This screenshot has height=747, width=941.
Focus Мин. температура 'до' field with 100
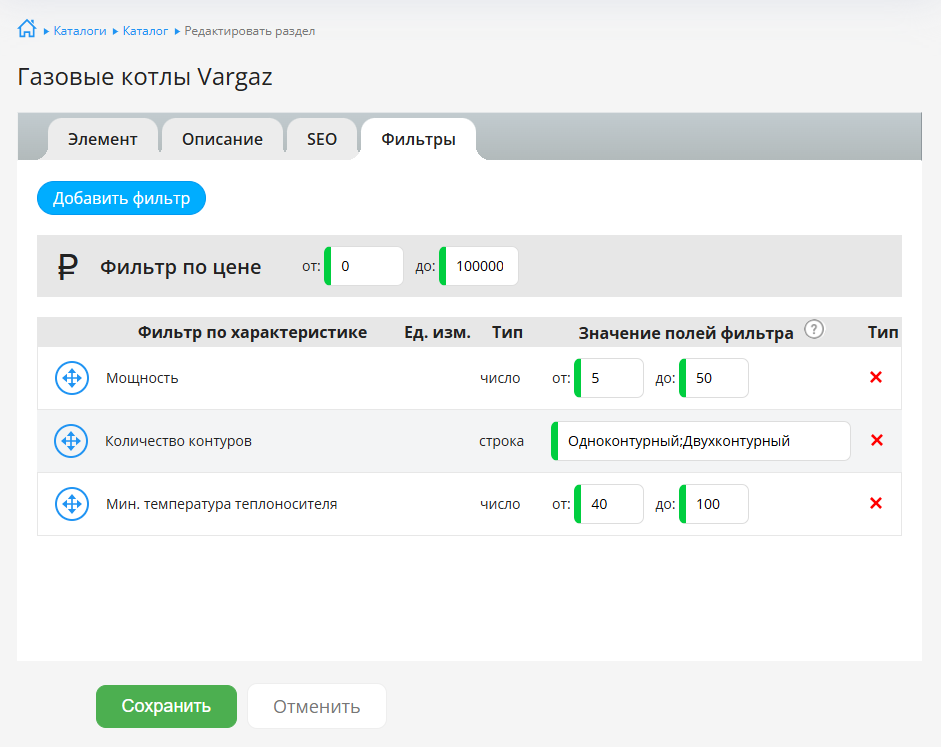coord(714,504)
